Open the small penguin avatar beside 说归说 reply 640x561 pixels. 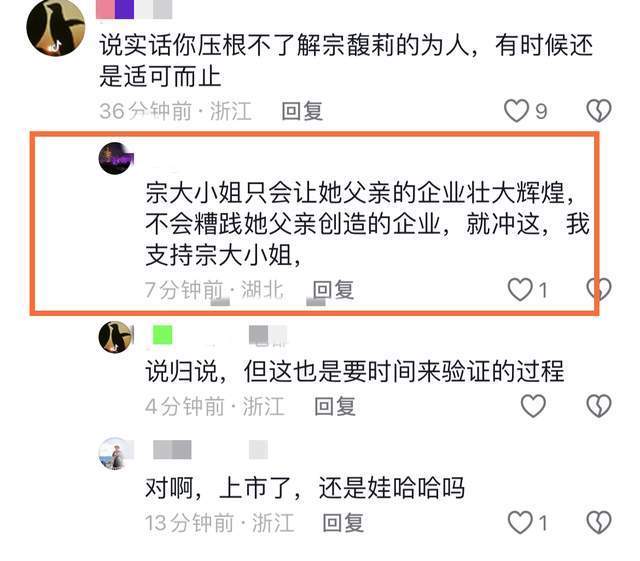tap(116, 337)
